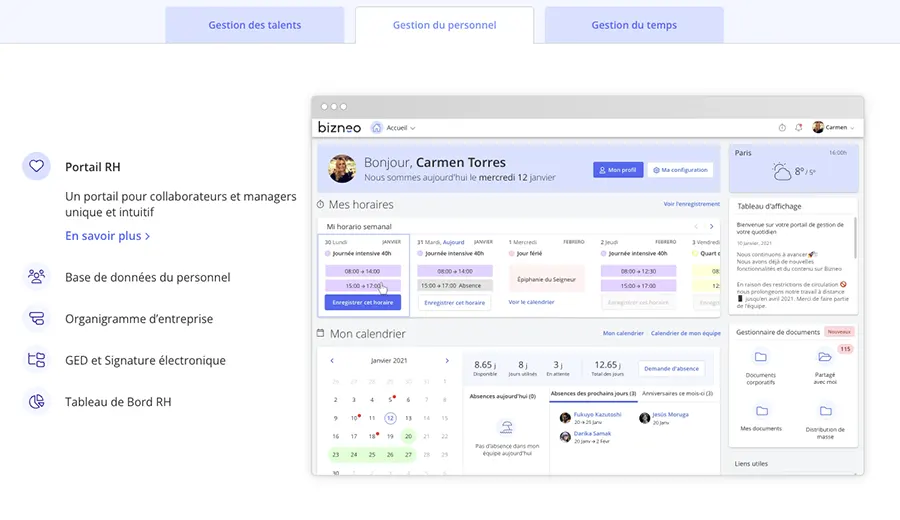Switch to Gestion des talents tab
This screenshot has height=520, width=900.
[254, 25]
